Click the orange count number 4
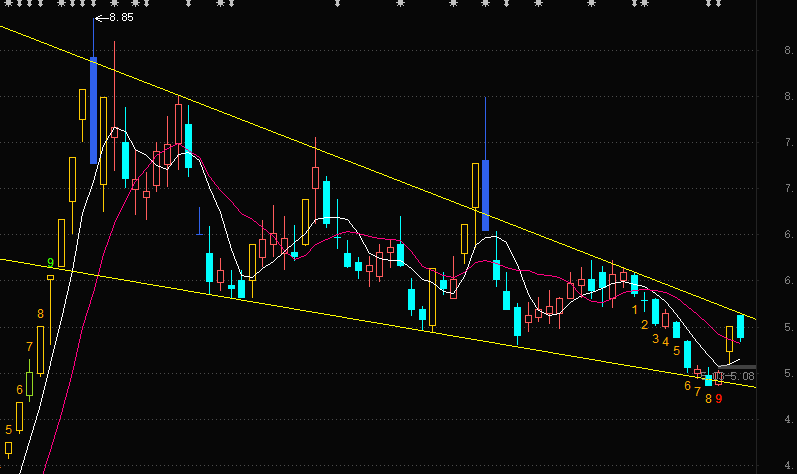The image size is (797, 474). pyautogui.click(x=665, y=342)
